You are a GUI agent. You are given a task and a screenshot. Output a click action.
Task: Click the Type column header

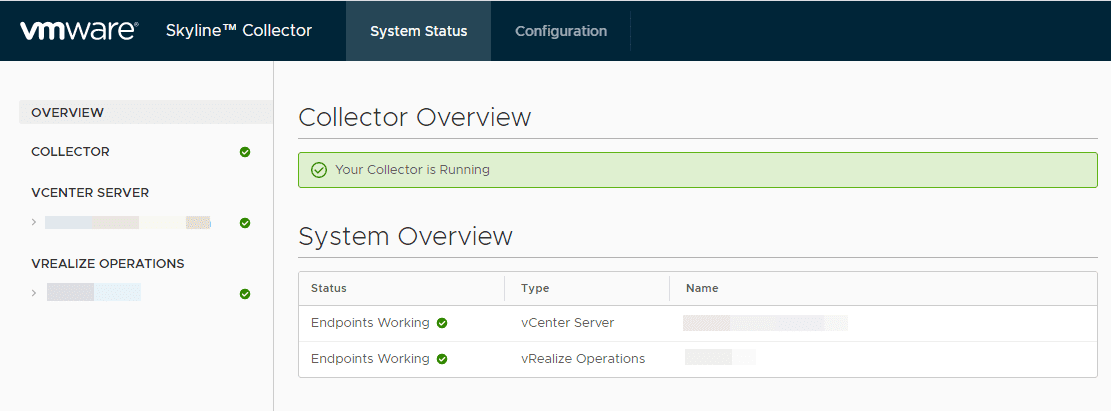pyautogui.click(x=535, y=288)
